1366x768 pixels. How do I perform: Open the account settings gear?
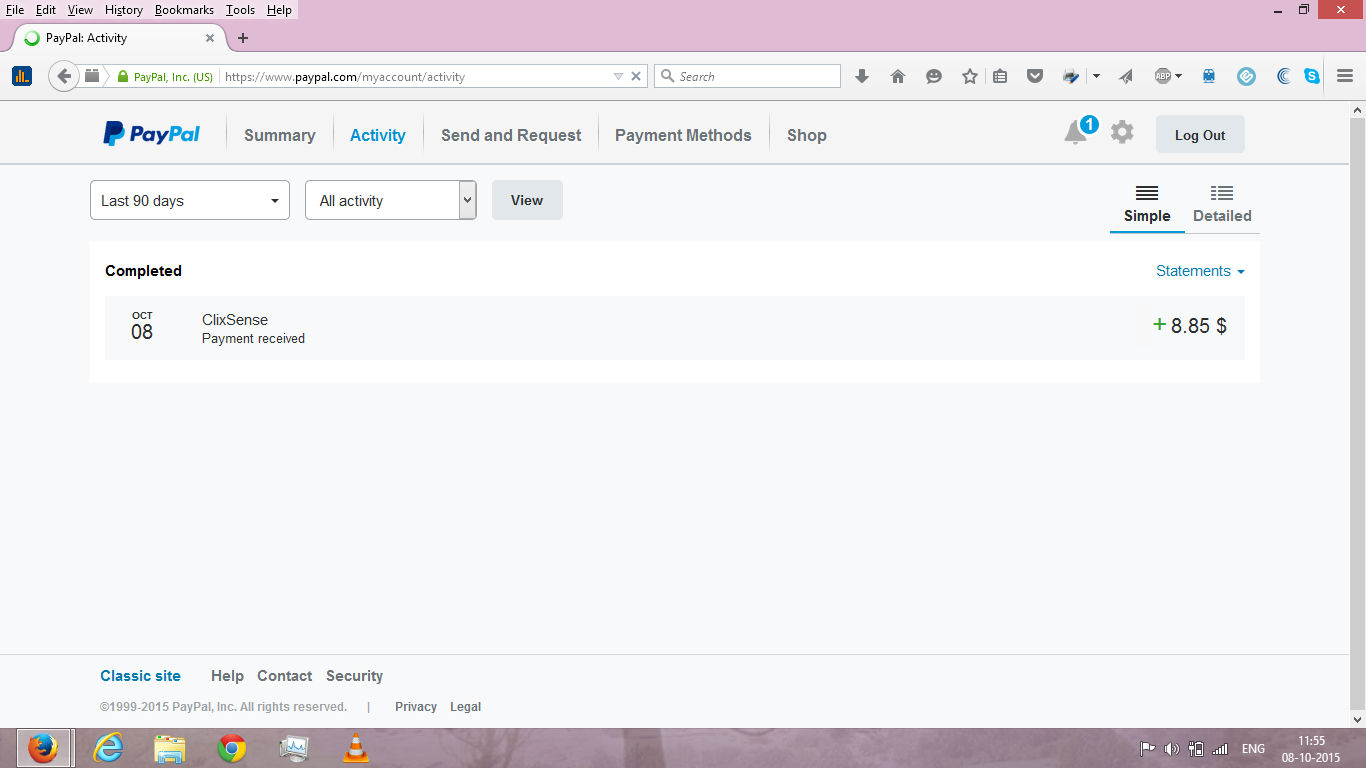[1122, 132]
